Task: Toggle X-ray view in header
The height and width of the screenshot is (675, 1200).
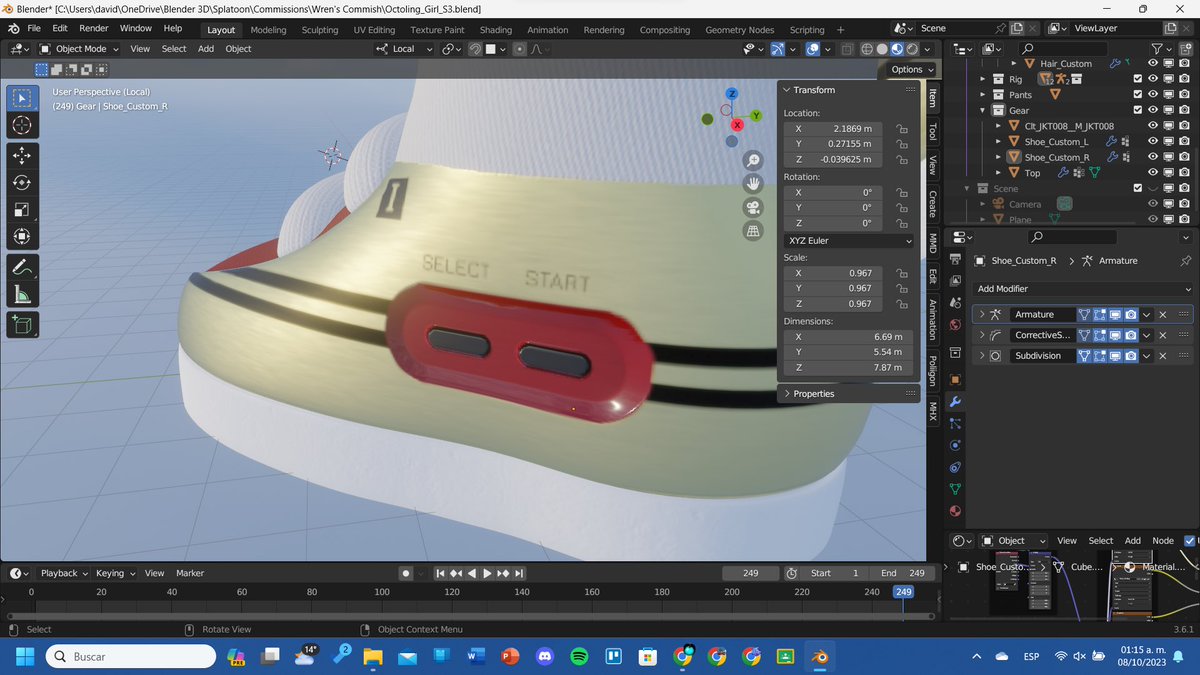Action: point(847,48)
